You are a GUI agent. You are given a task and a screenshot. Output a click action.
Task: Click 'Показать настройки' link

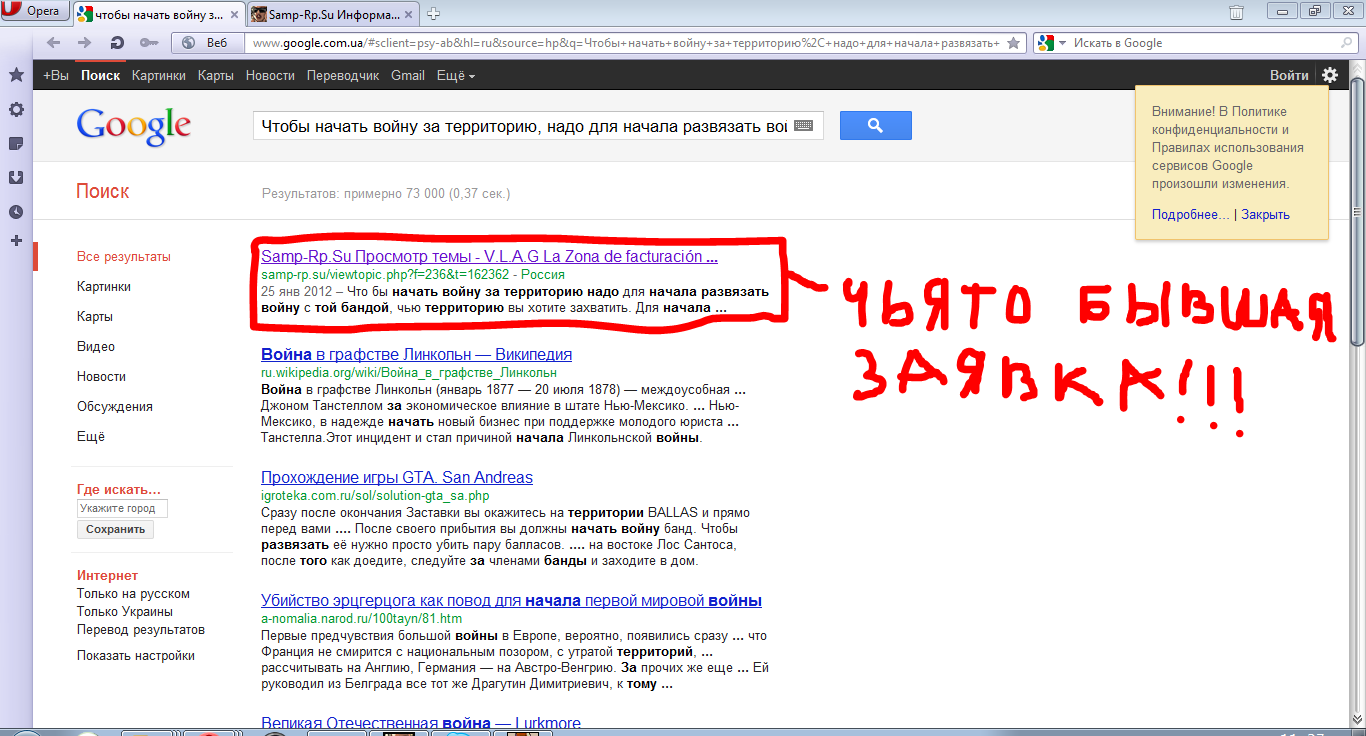(x=136, y=656)
